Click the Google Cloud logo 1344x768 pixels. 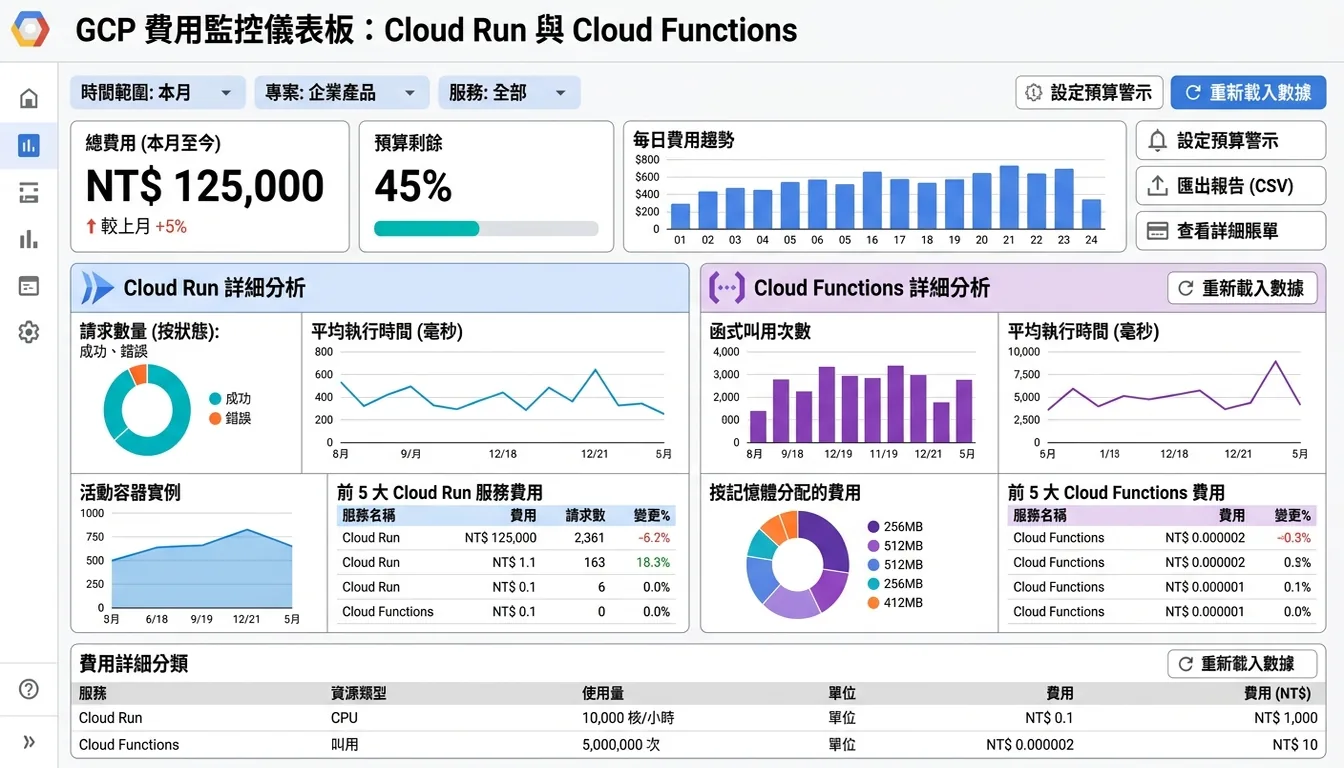point(30,29)
